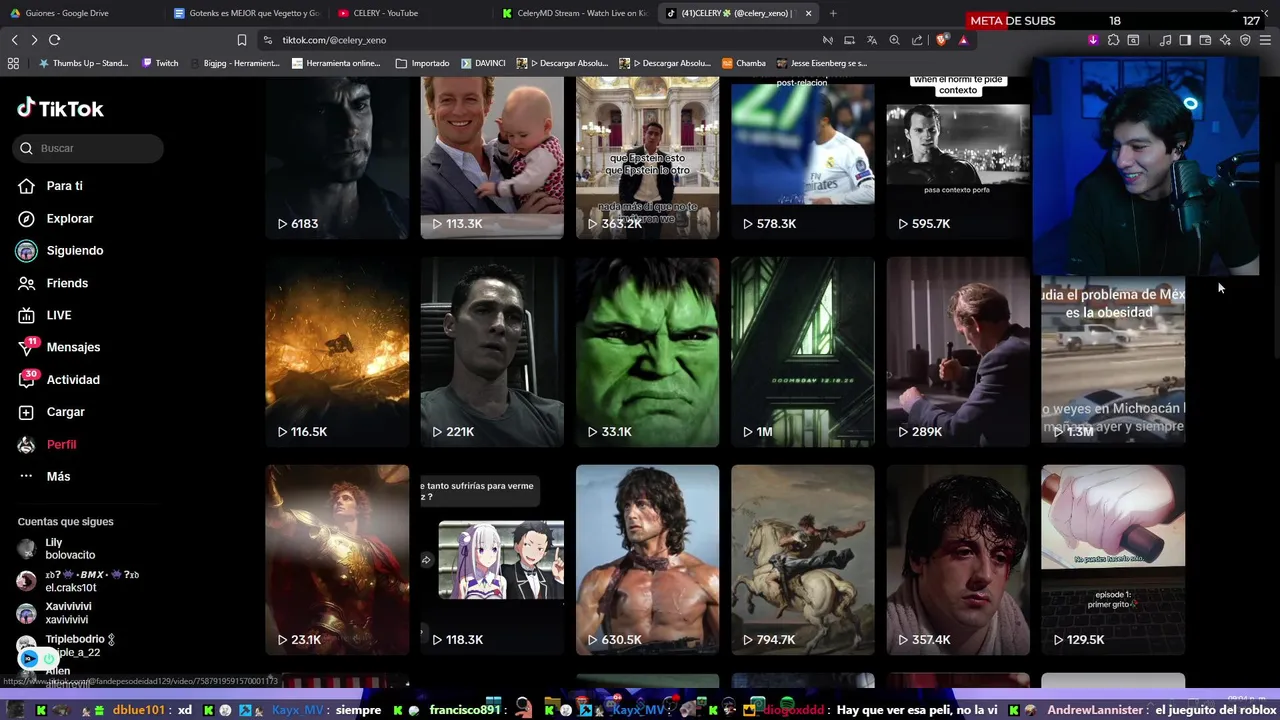The height and width of the screenshot is (720, 1280).
Task: Open the Chamba bookmark
Action: click(x=743, y=63)
